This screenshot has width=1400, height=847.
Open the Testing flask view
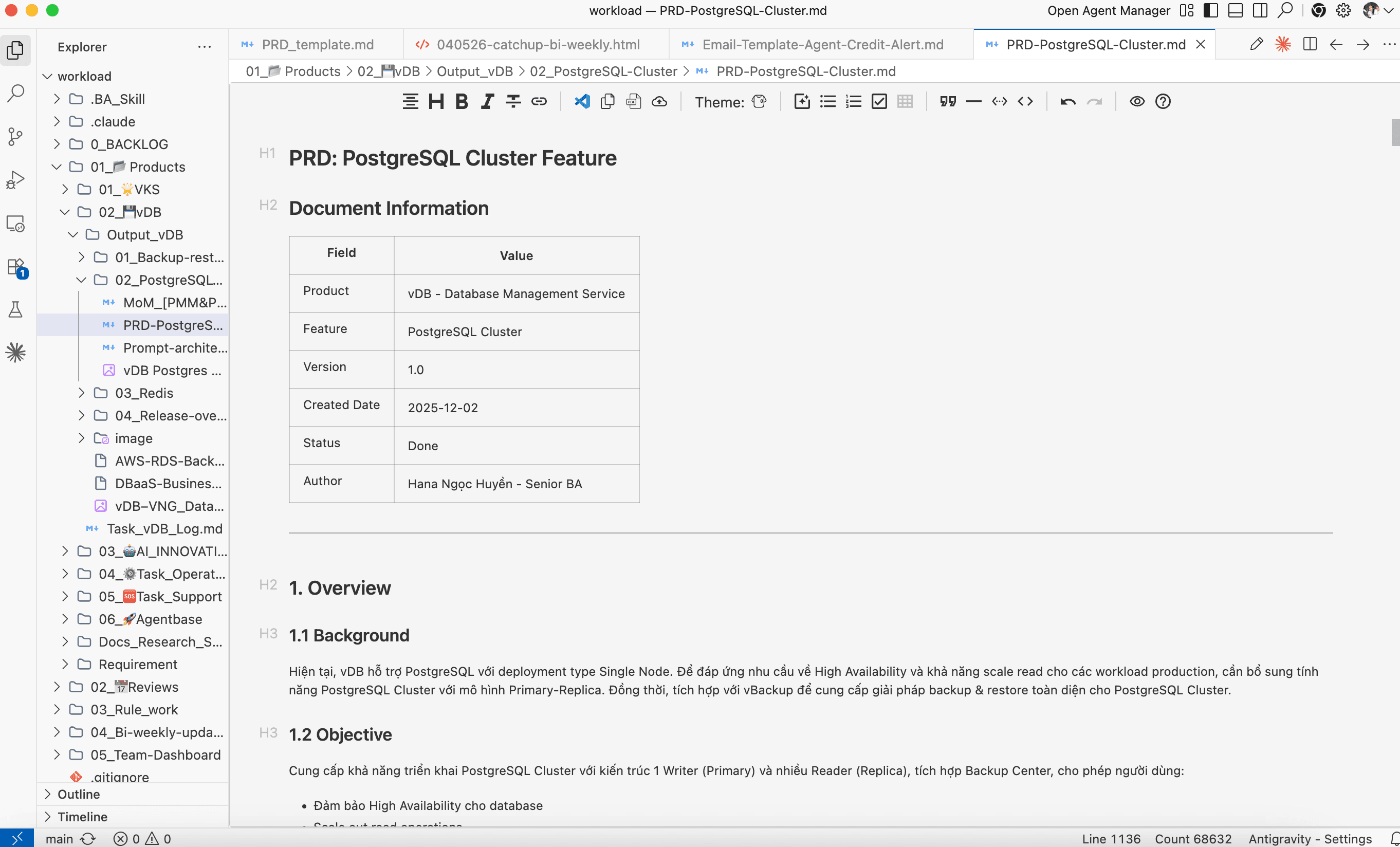coord(16,309)
